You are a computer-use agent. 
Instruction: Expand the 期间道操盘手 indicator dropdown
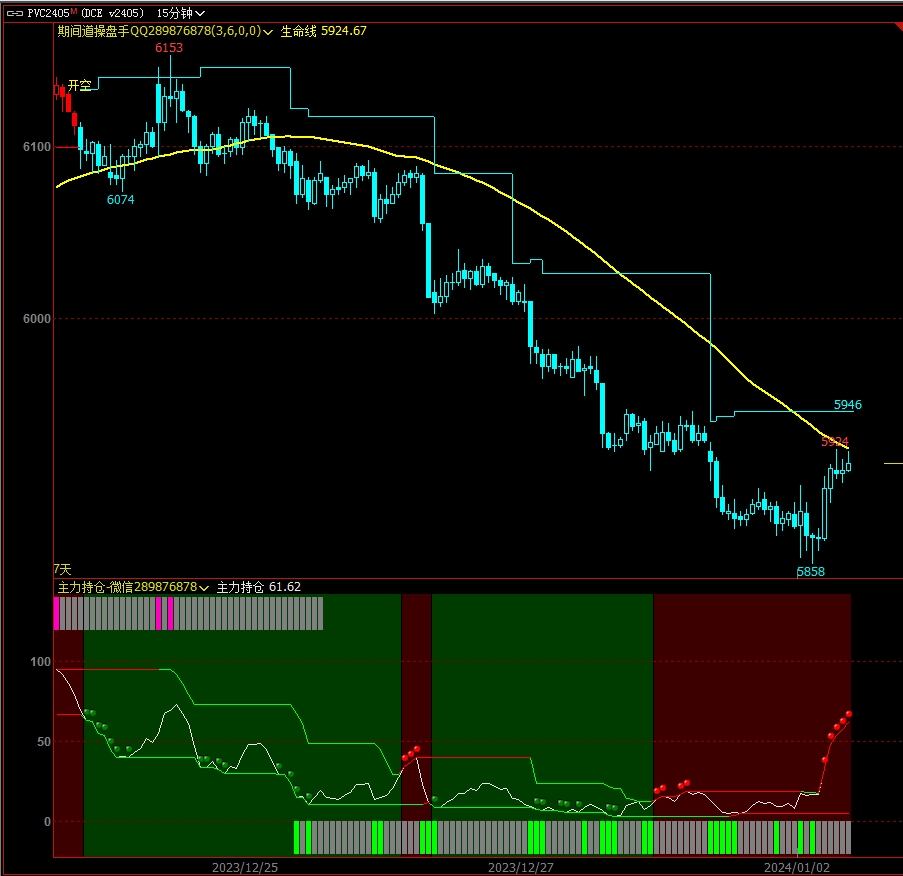click(268, 32)
